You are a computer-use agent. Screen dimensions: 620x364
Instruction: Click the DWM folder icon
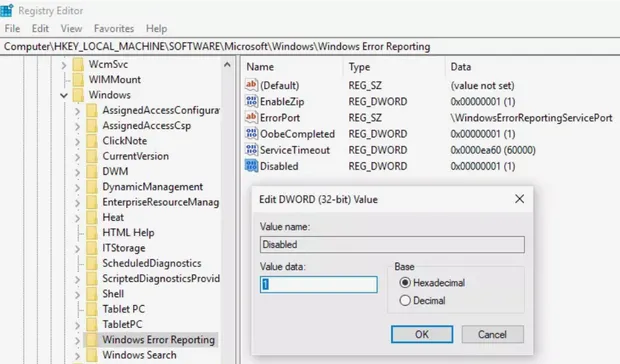[92, 172]
